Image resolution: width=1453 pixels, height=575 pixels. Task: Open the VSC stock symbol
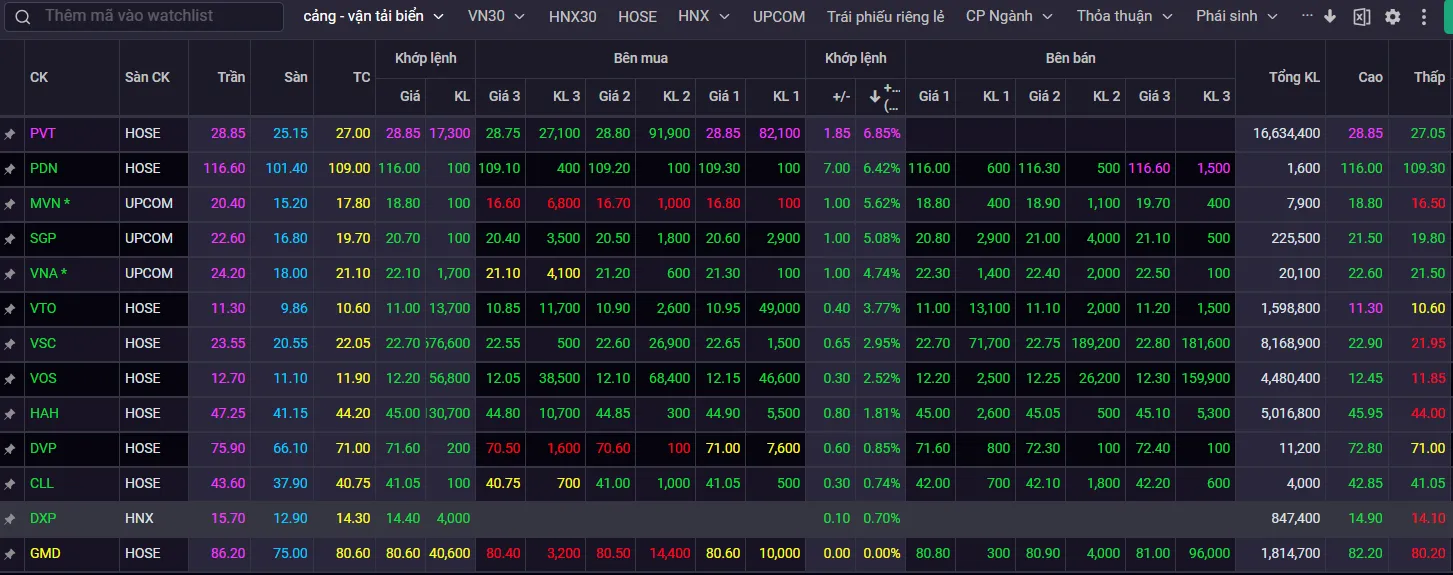pos(43,343)
